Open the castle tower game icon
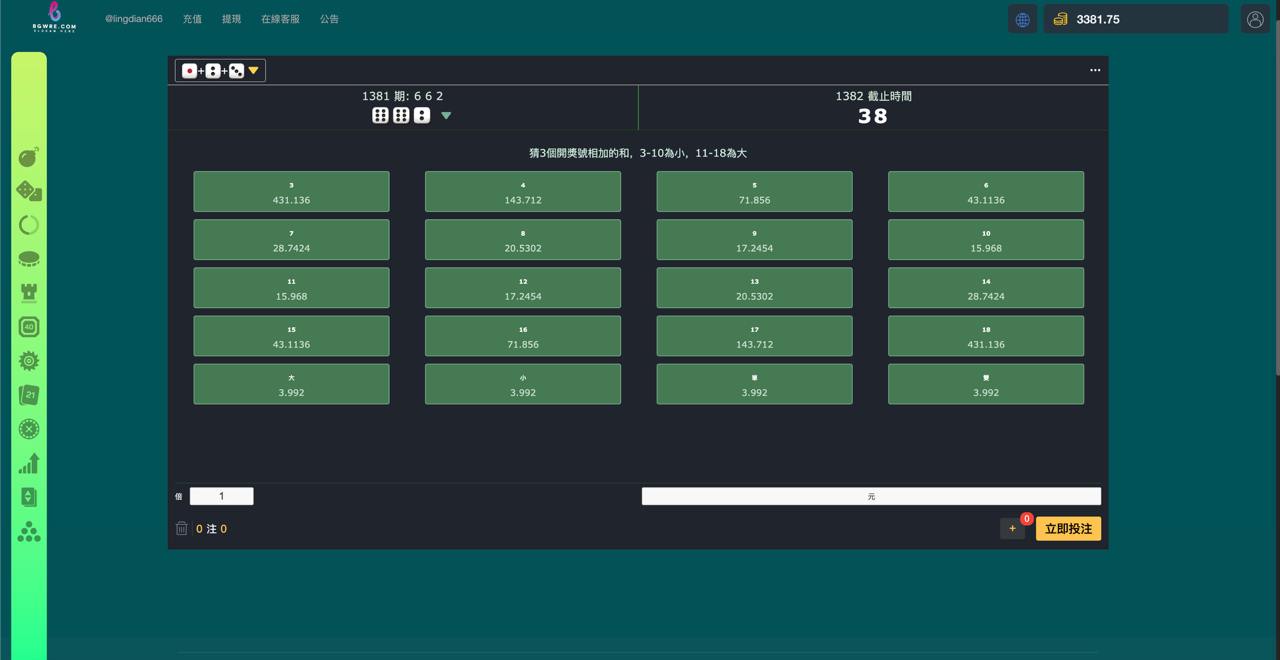The width and height of the screenshot is (1280, 660). point(29,293)
